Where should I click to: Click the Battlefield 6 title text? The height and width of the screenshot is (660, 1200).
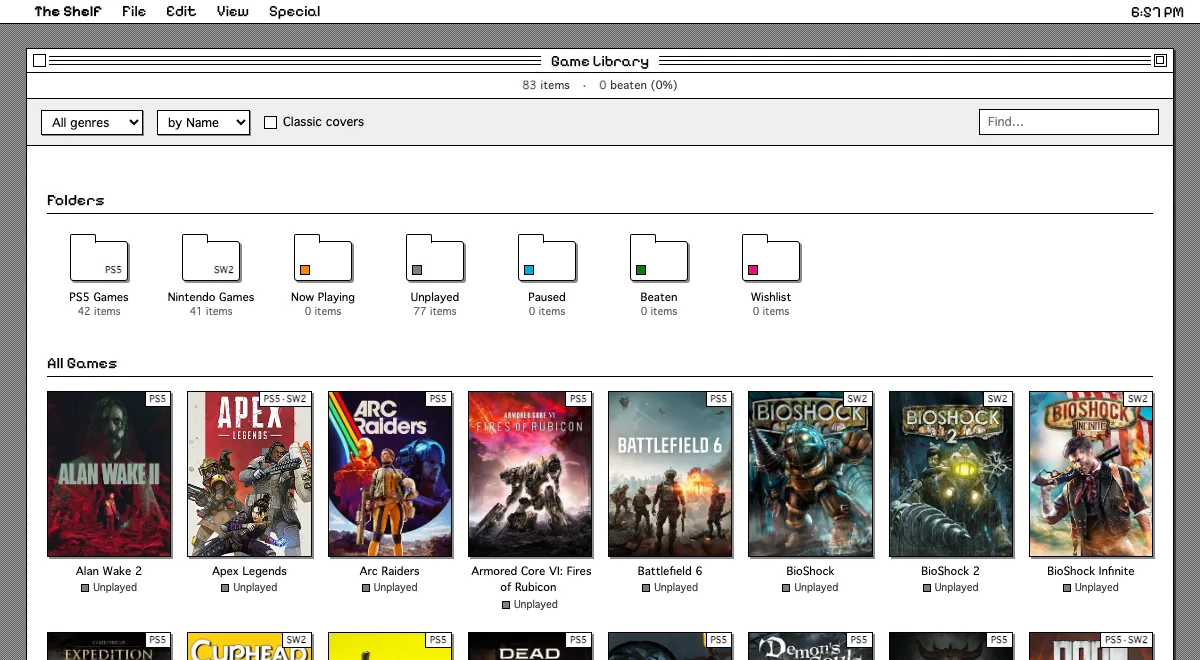click(670, 571)
